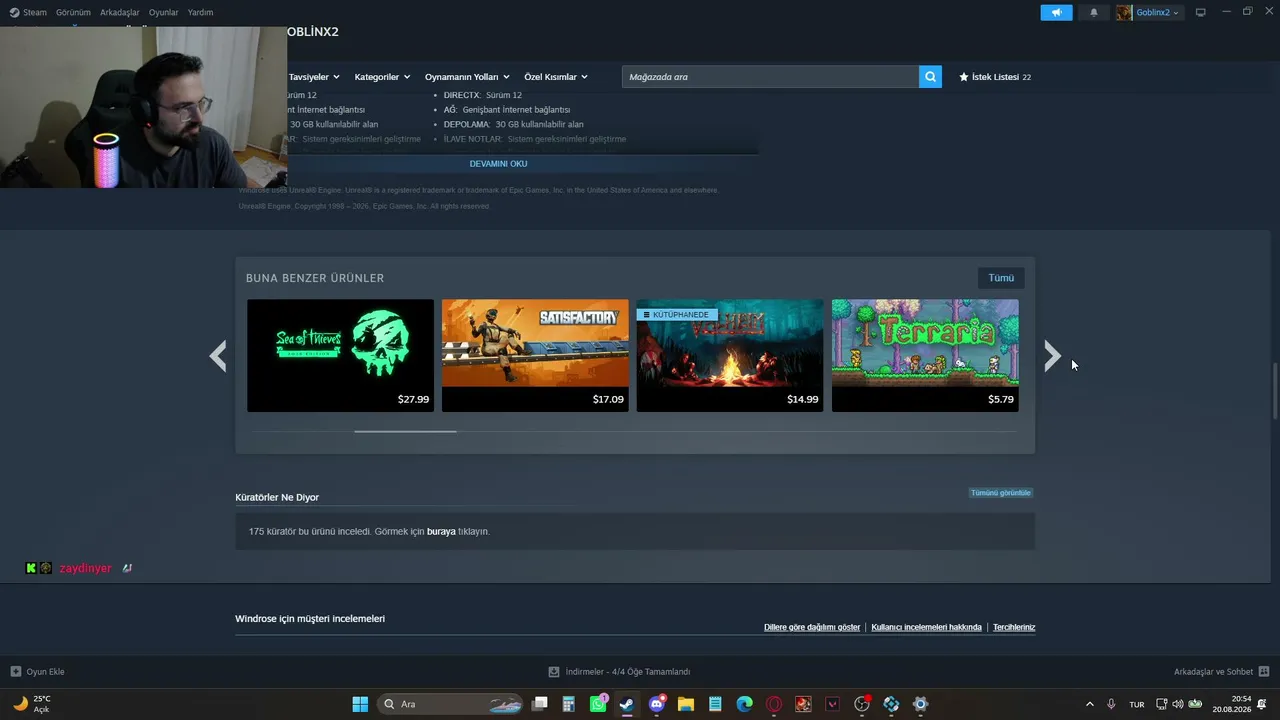This screenshot has height=720, width=1280.
Task: Open the volume control in system tray
Action: (1177, 704)
